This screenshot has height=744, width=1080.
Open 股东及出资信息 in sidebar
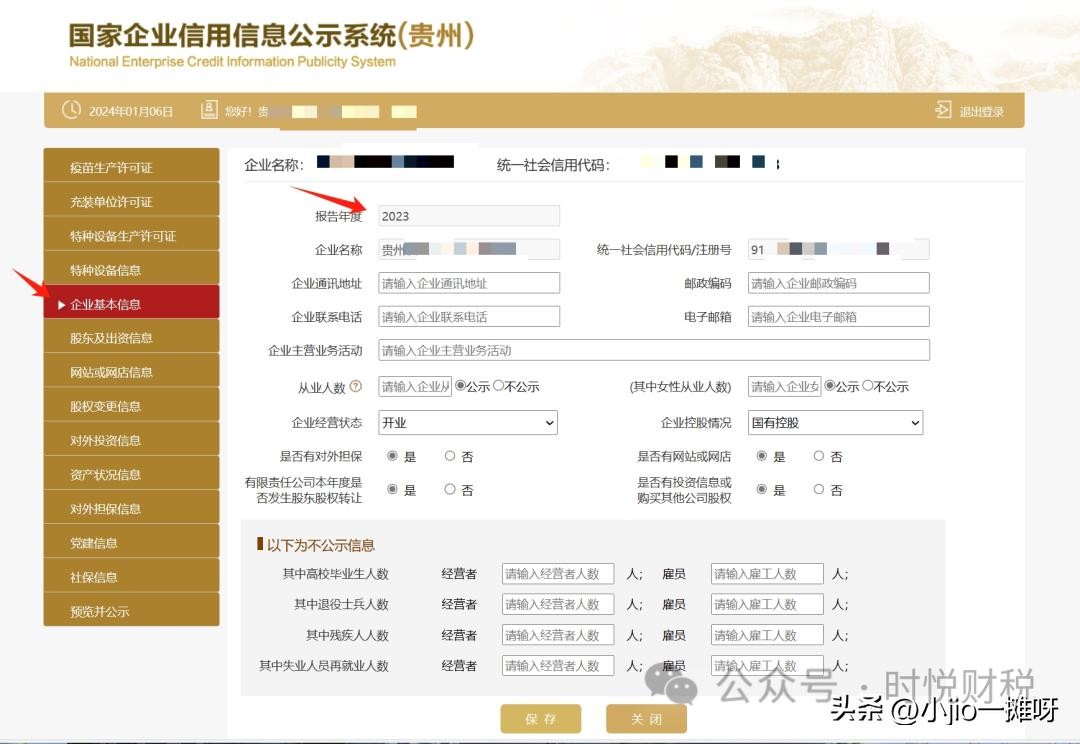coord(131,338)
